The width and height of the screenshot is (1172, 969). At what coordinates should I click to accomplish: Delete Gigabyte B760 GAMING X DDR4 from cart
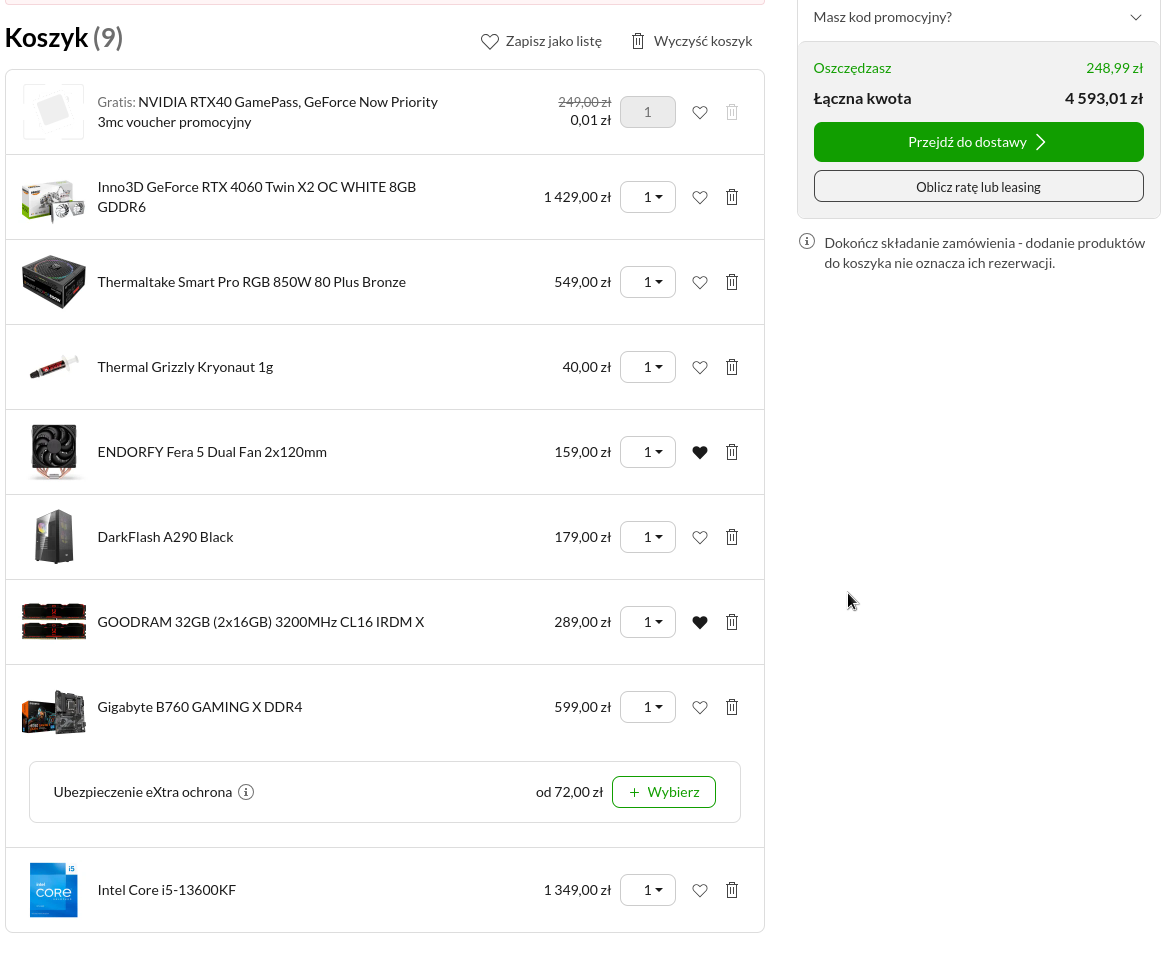pyautogui.click(x=732, y=707)
